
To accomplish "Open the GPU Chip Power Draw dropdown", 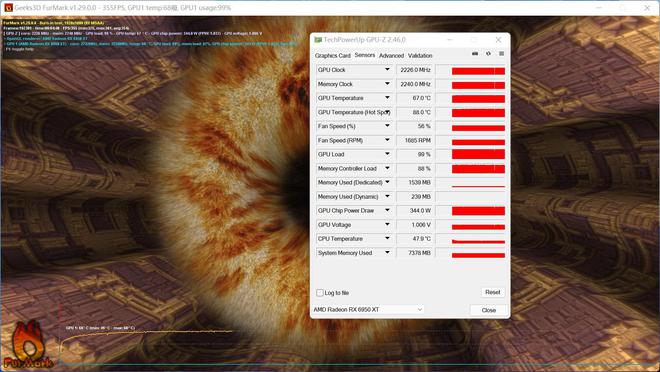I will [x=387, y=210].
